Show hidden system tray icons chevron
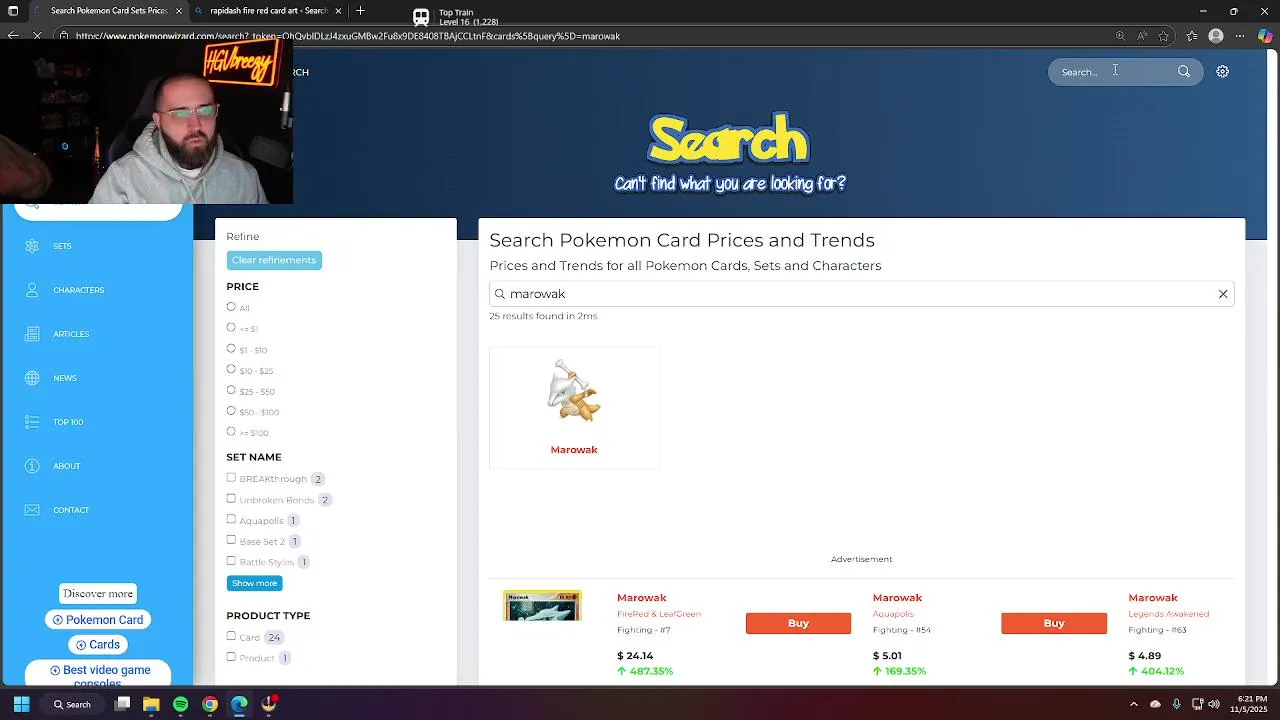This screenshot has width=1280, height=720. point(1133,704)
